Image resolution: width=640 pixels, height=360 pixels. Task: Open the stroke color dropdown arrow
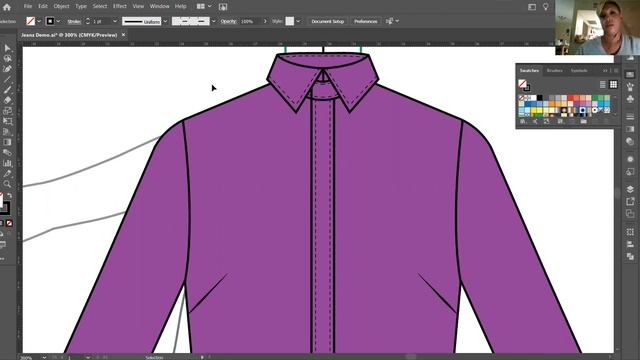click(x=58, y=21)
